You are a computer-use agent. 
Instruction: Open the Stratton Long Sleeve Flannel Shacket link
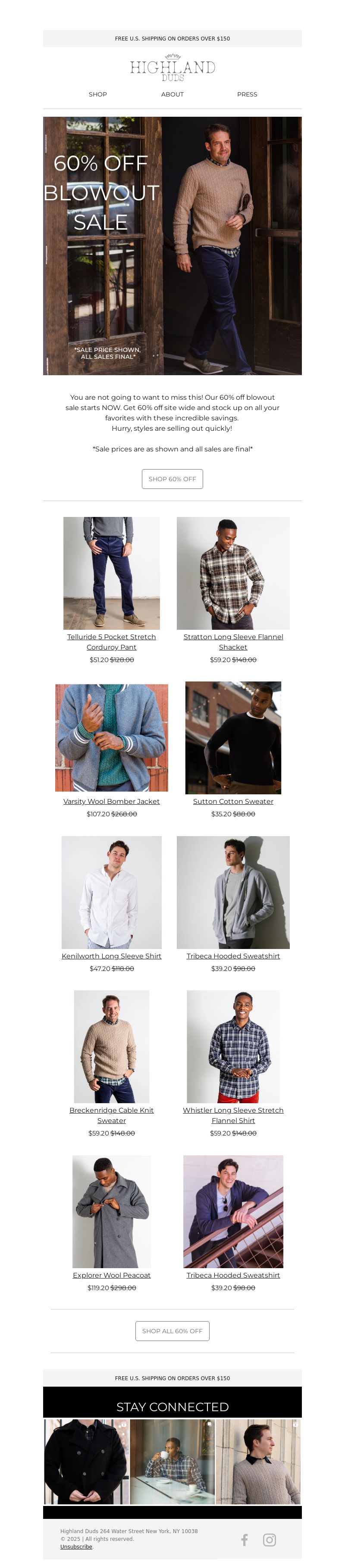(233, 641)
